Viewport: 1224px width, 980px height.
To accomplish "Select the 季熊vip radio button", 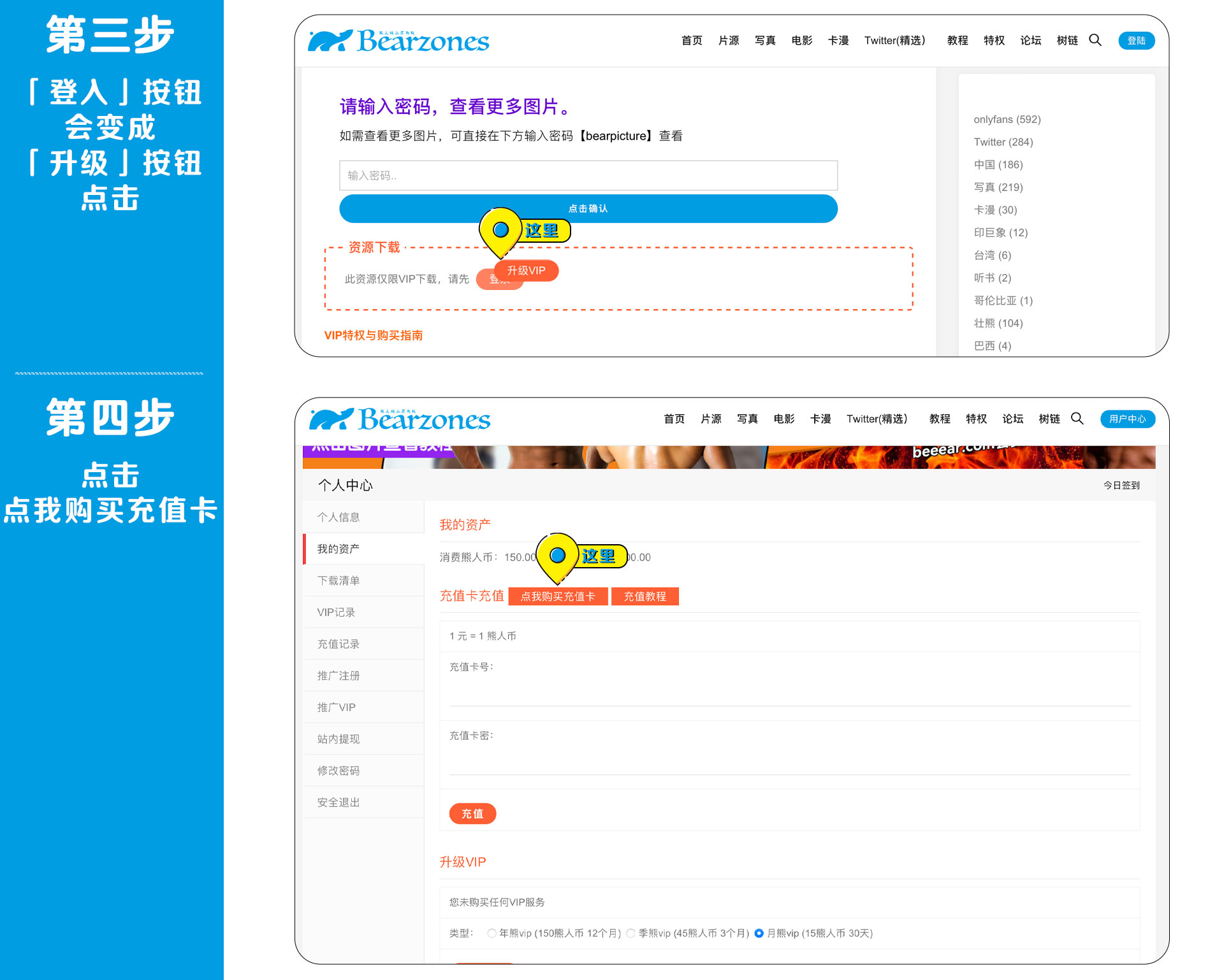I will [x=630, y=933].
